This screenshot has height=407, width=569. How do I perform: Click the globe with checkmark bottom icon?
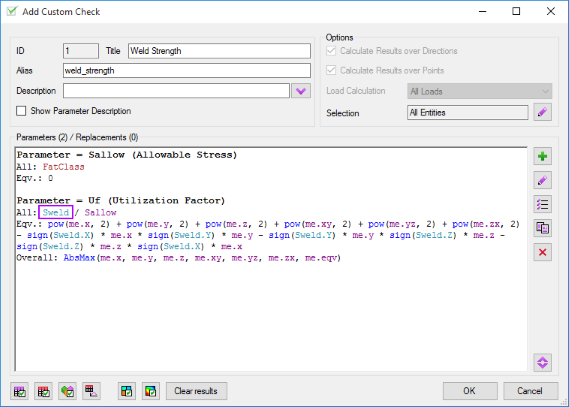[x=67, y=391]
